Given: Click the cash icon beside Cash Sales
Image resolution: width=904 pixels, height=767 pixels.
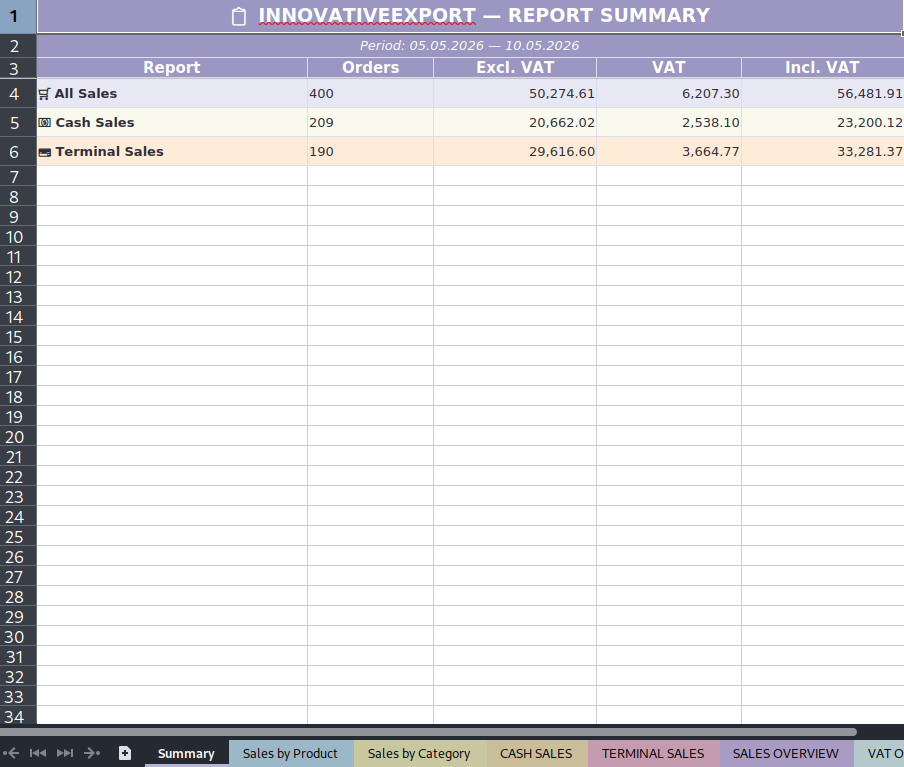Looking at the screenshot, I should tap(44, 123).
